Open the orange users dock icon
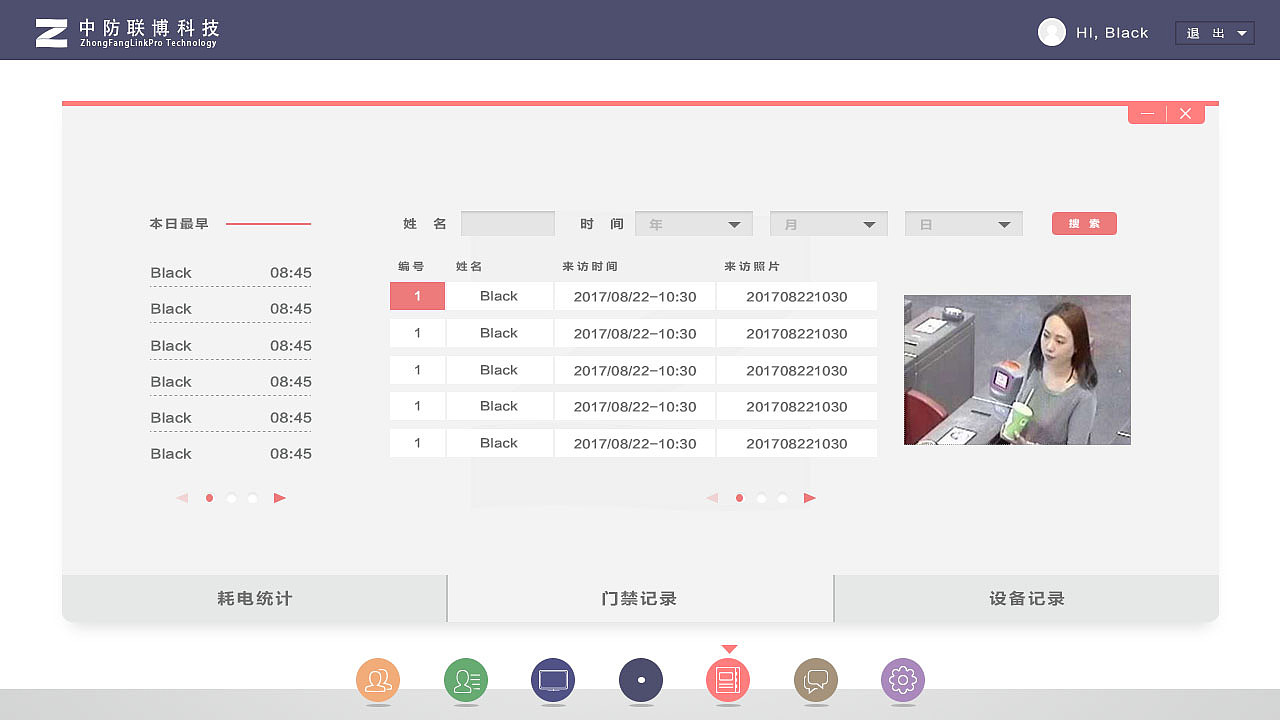Image resolution: width=1280 pixels, height=720 pixels. click(378, 681)
